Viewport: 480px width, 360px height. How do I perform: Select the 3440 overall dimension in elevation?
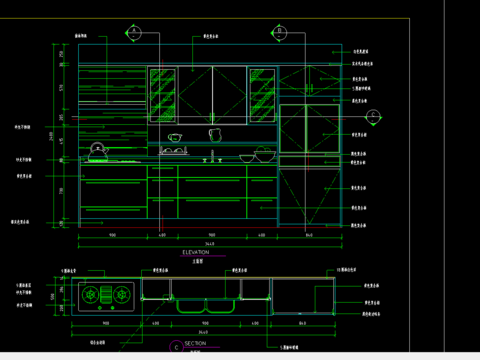pos(210,244)
